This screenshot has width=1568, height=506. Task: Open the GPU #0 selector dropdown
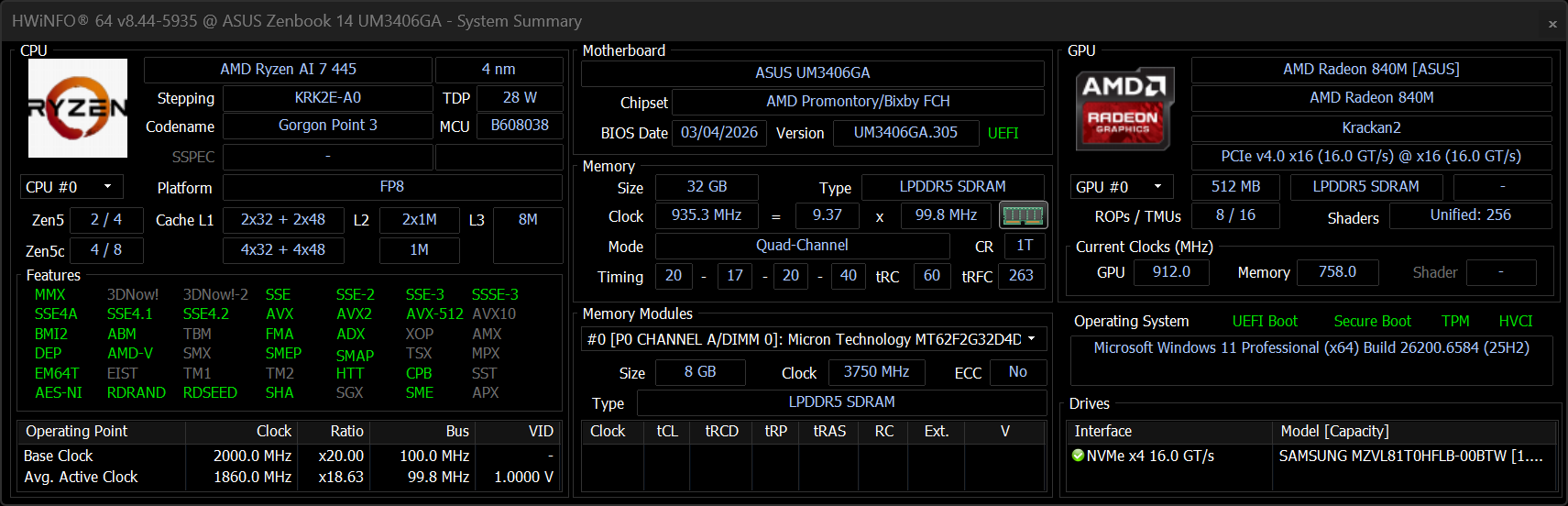point(1122,187)
